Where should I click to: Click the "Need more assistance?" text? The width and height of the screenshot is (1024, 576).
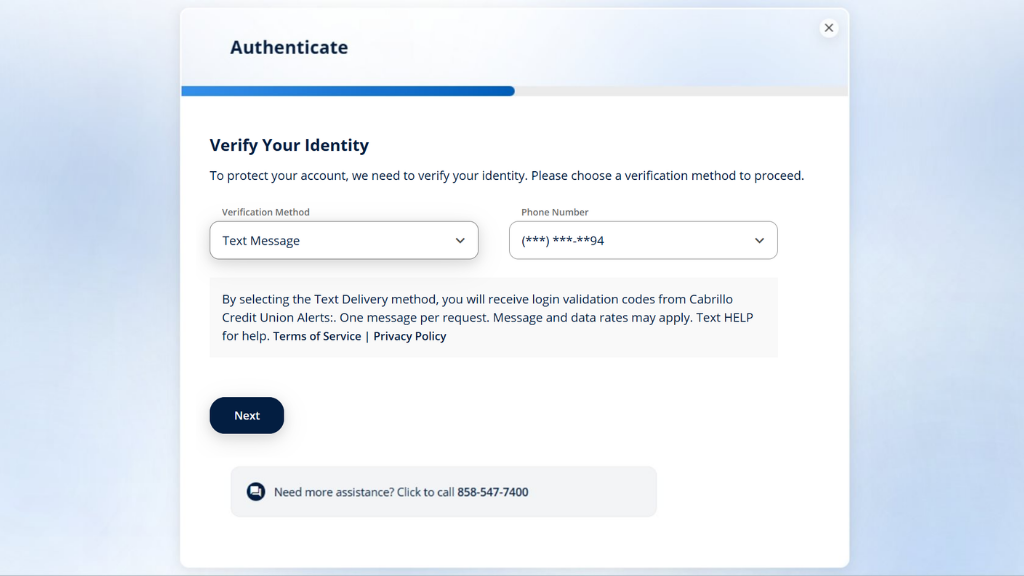[x=334, y=492]
